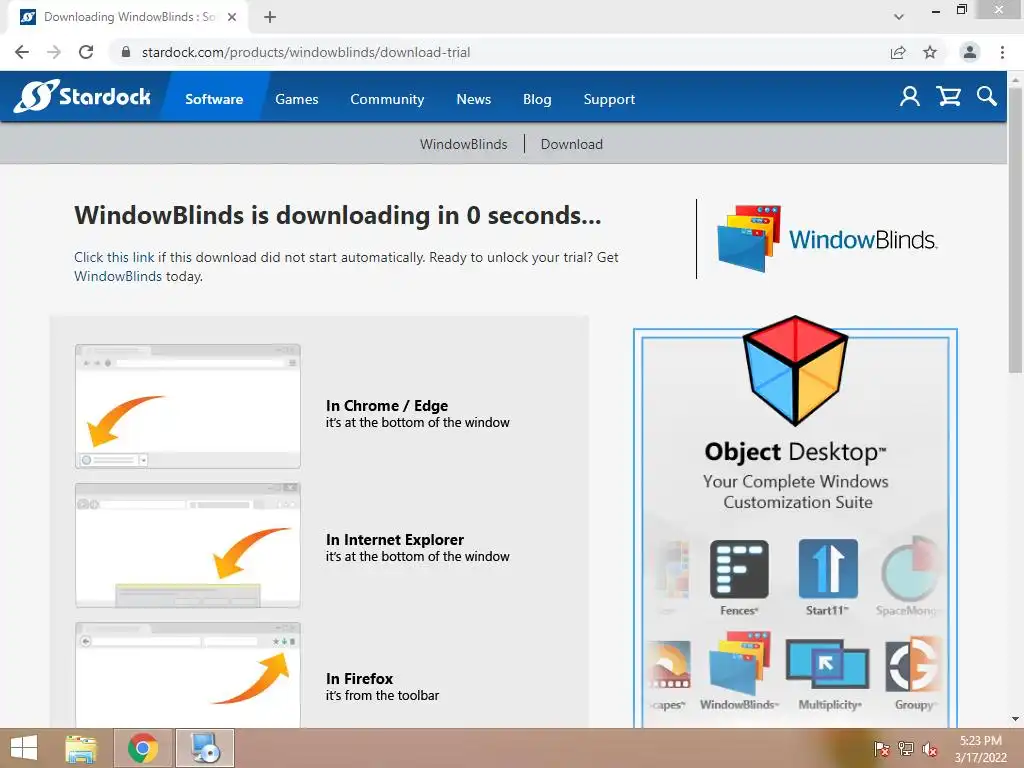Click the muted volume tray icon
1024x768 pixels.
[930, 749]
